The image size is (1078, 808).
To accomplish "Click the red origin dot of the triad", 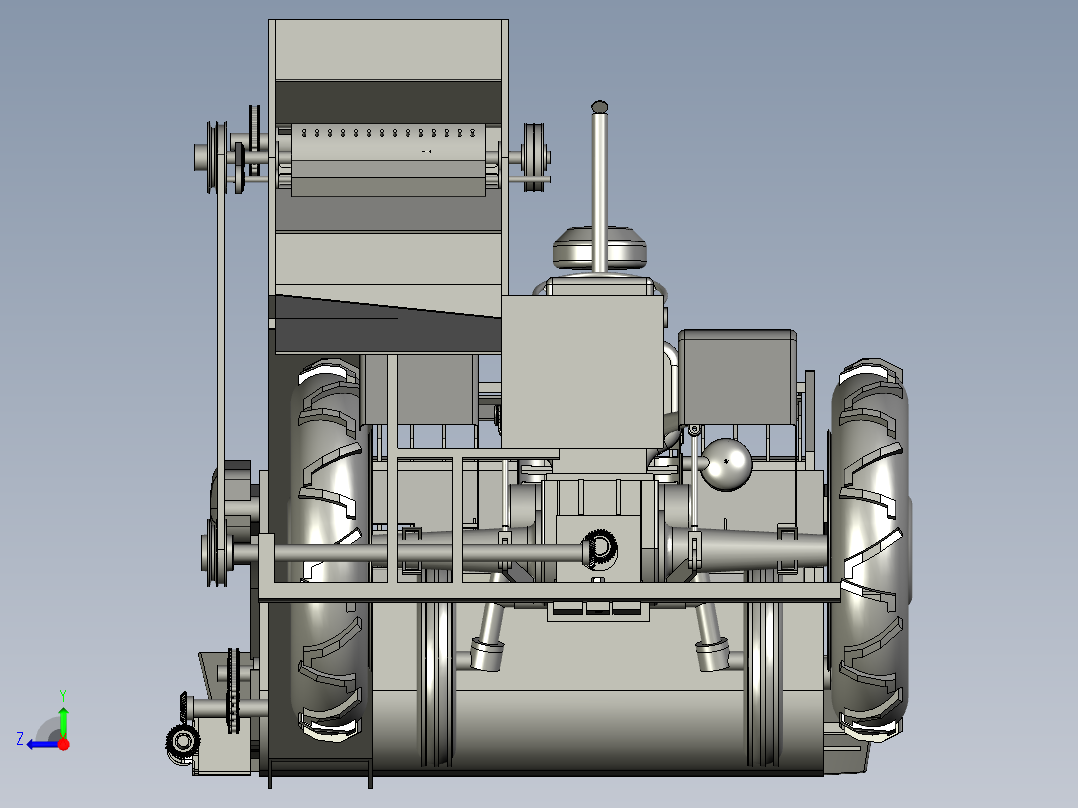I will coord(64,744).
